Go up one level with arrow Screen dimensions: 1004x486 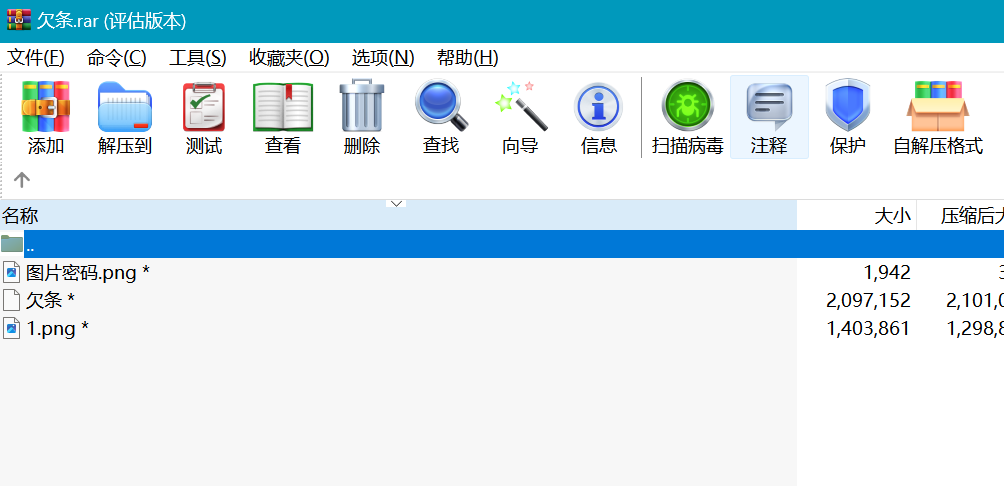pyautogui.click(x=22, y=179)
